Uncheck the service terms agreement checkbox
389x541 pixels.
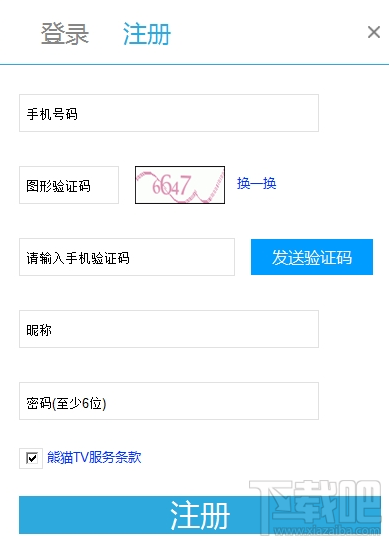tap(31, 458)
